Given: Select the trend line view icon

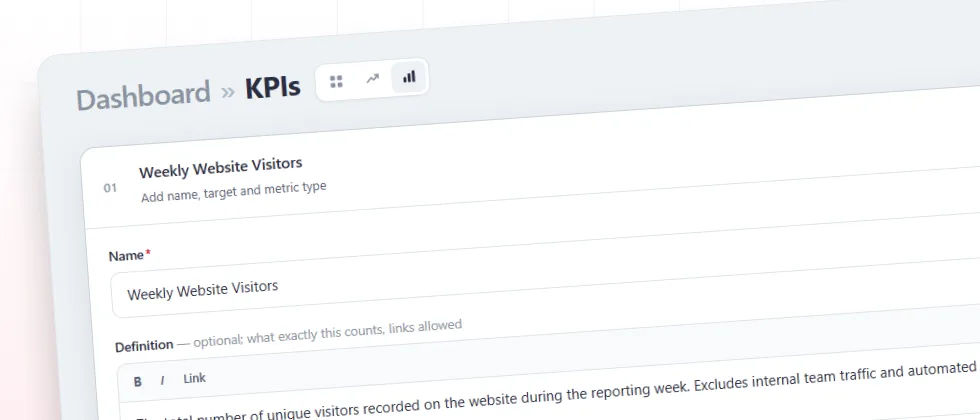Looking at the screenshot, I should (372, 79).
